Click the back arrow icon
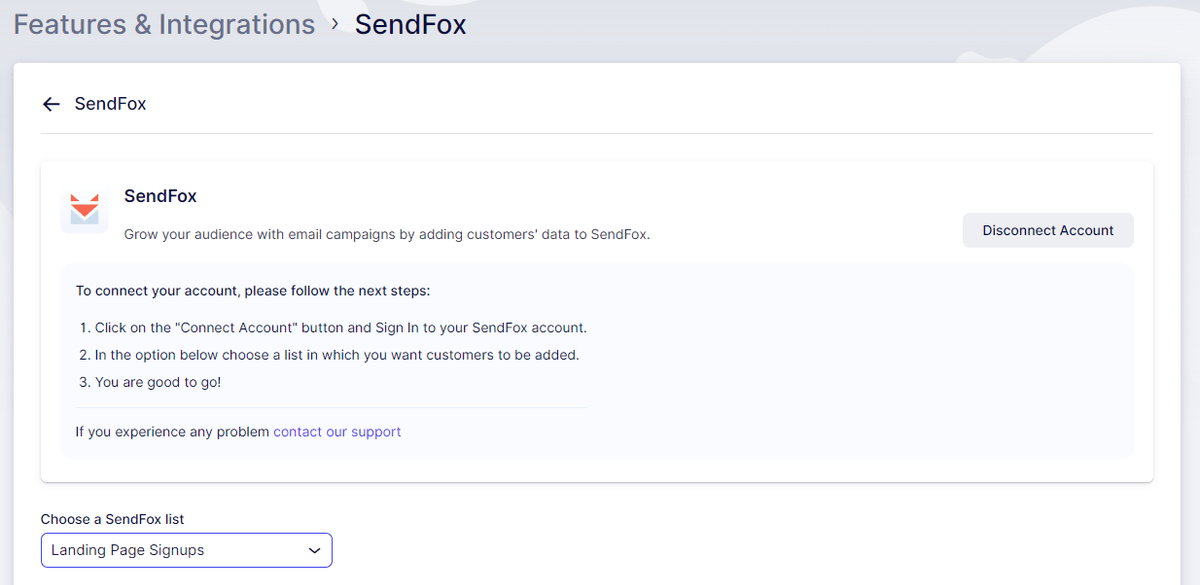The width and height of the screenshot is (1200, 585). [x=51, y=103]
